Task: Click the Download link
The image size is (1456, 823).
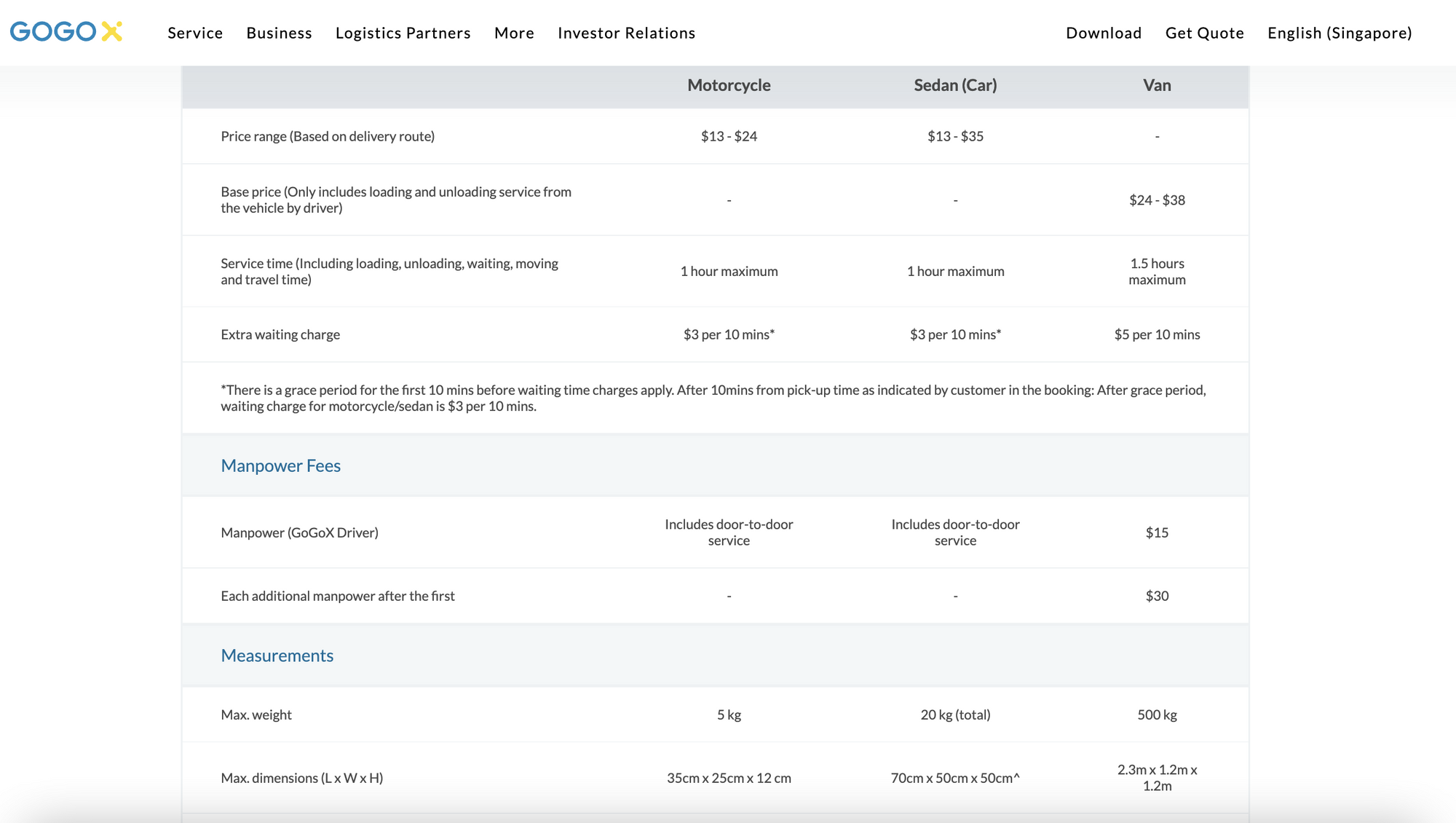Action: pos(1104,33)
